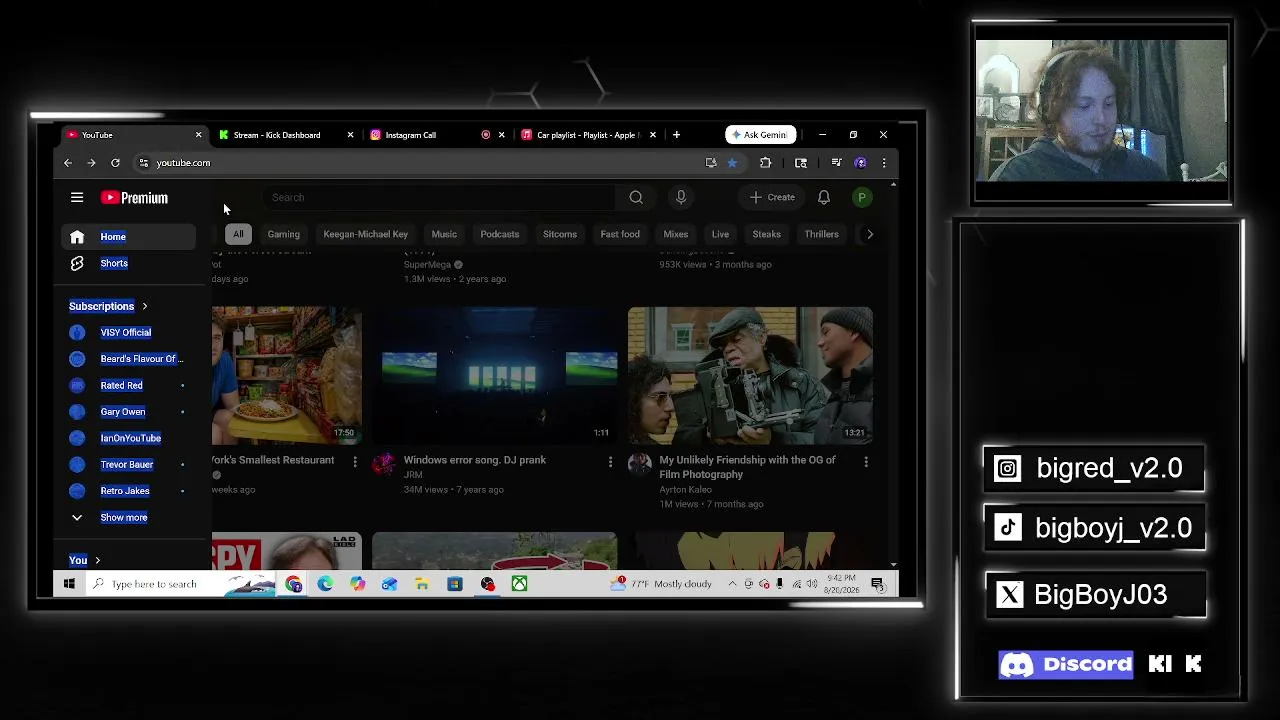The width and height of the screenshot is (1280, 720).
Task: Open the Chrome extensions puzzle icon
Action: pos(766,162)
